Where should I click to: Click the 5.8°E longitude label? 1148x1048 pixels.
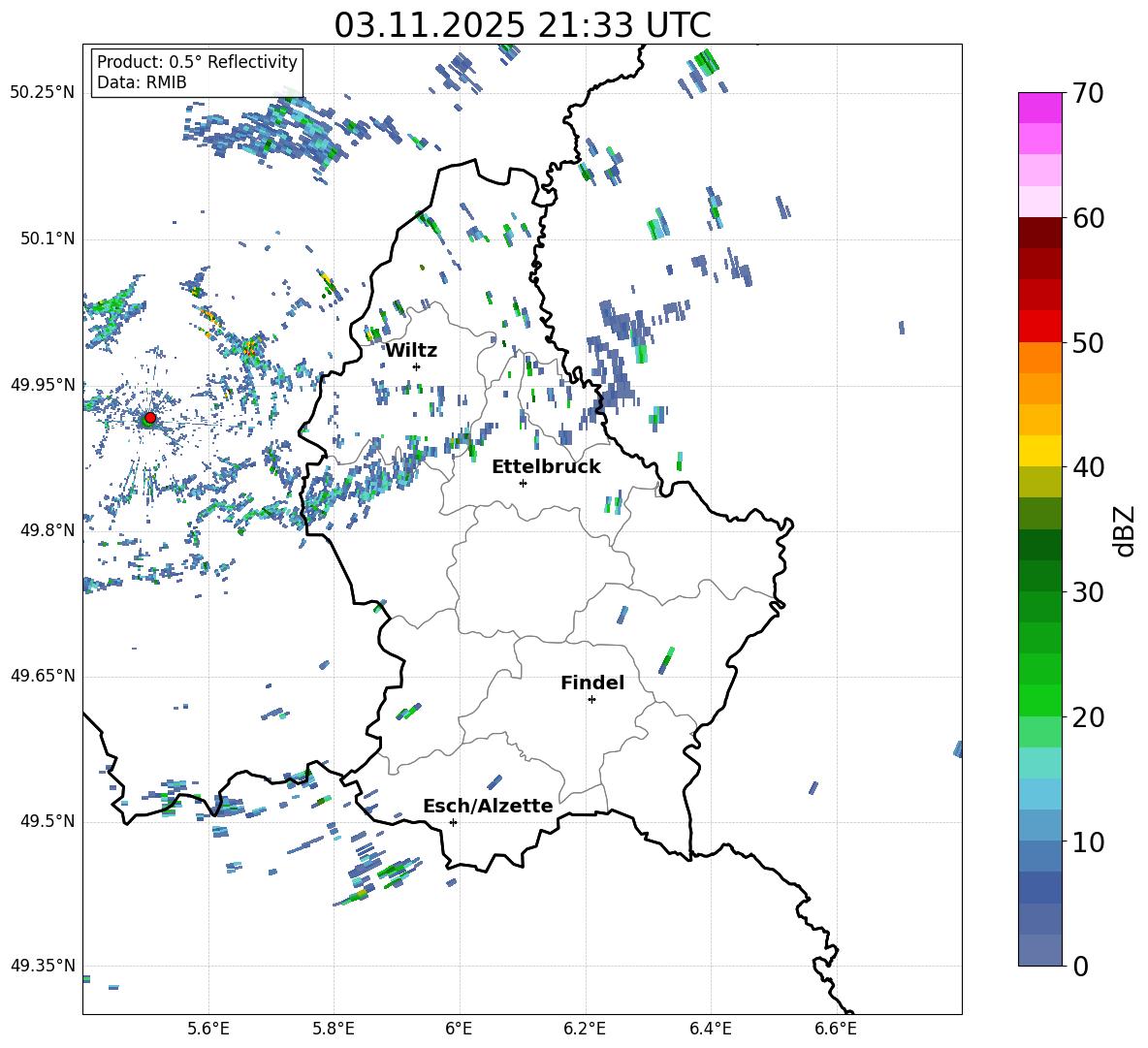pyautogui.click(x=334, y=1029)
